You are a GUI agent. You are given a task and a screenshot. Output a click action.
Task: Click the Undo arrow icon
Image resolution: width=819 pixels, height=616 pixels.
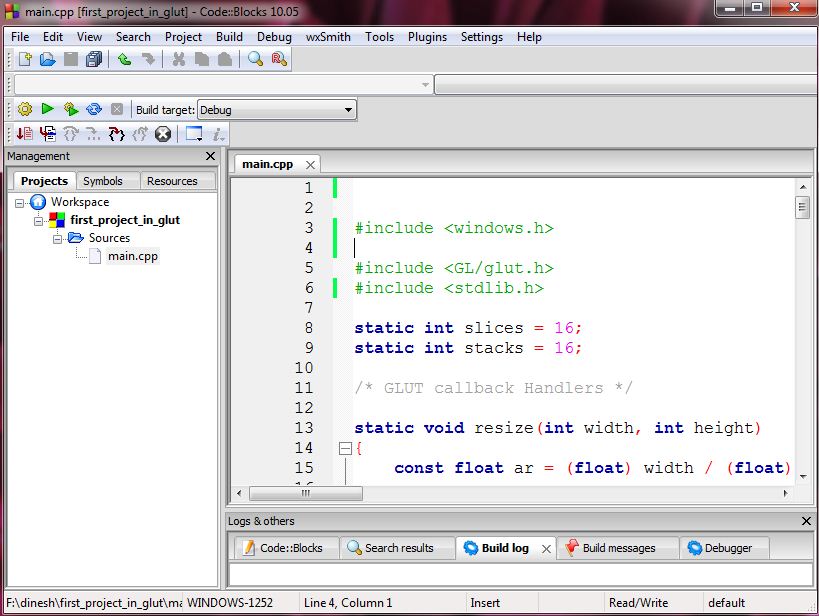(x=124, y=59)
